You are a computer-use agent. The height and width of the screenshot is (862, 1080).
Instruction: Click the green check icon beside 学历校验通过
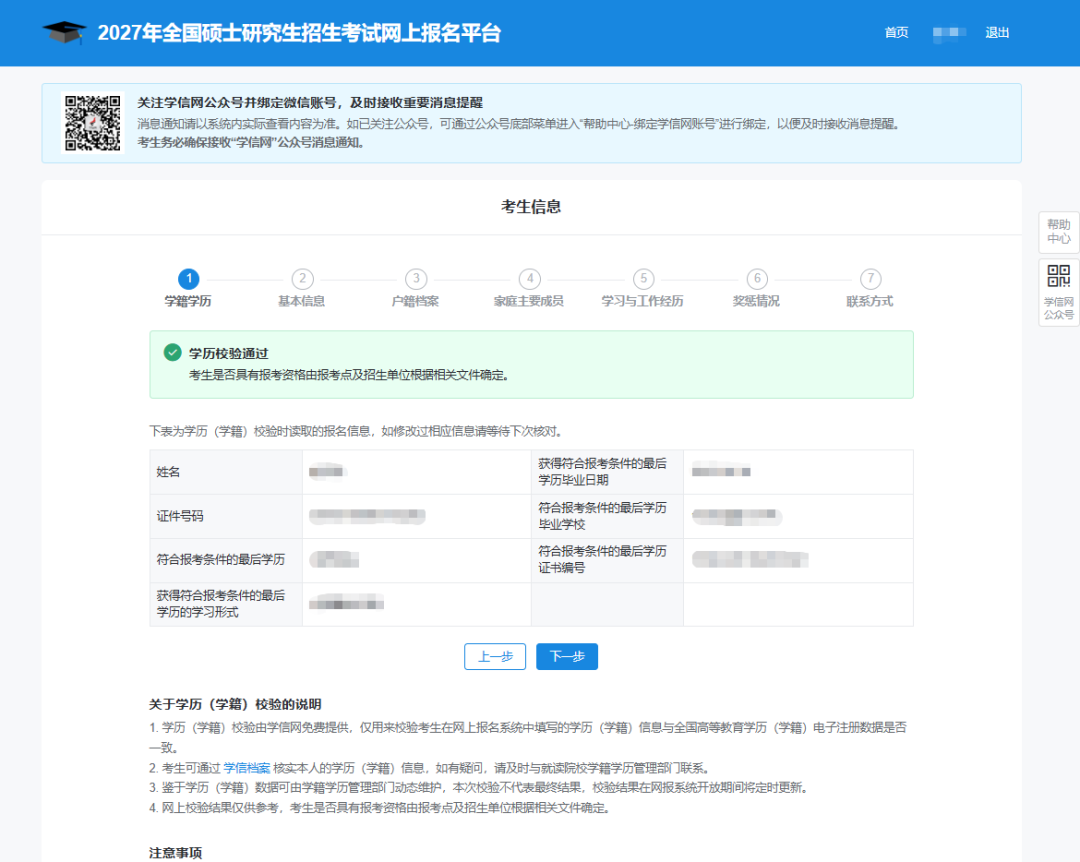[x=172, y=353]
